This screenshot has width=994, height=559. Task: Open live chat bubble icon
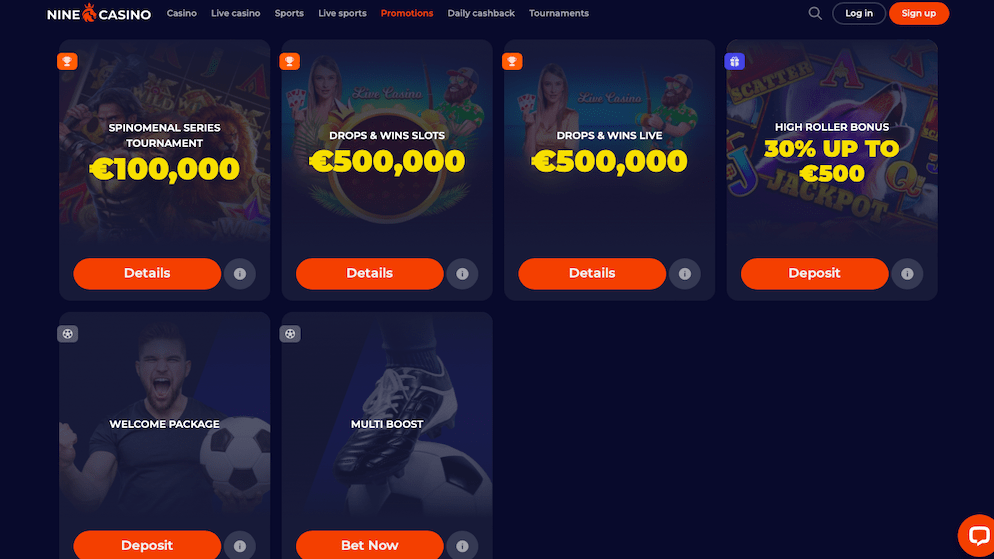(x=978, y=536)
